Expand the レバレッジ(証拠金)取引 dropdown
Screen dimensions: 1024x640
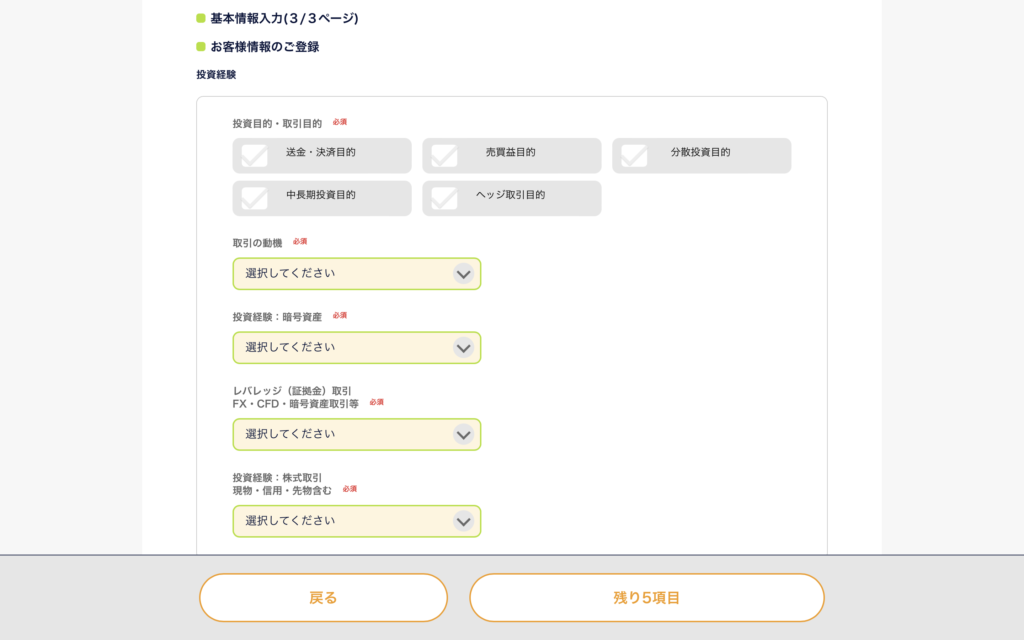(357, 434)
